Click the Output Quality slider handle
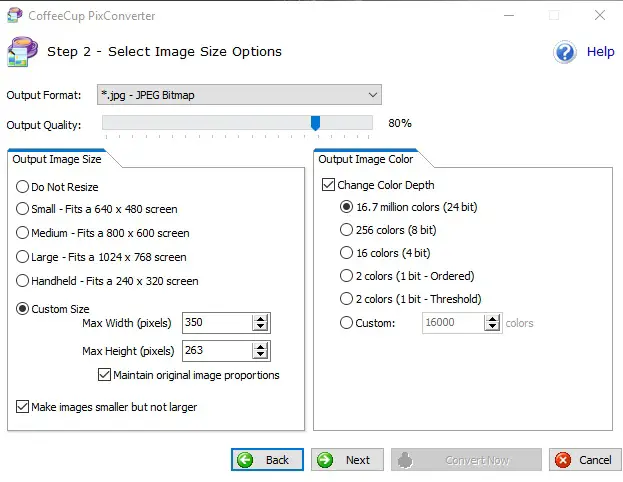Screen dimensions: 623x482 pos(315,123)
